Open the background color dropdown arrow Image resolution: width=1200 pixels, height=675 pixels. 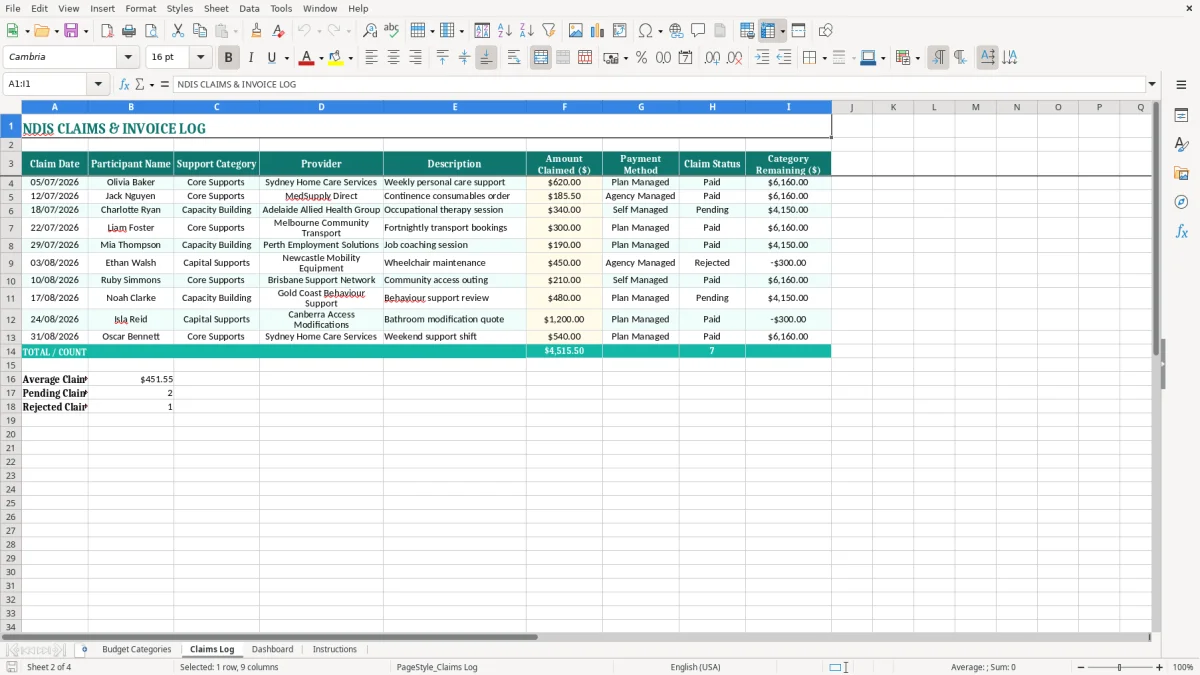(350, 58)
